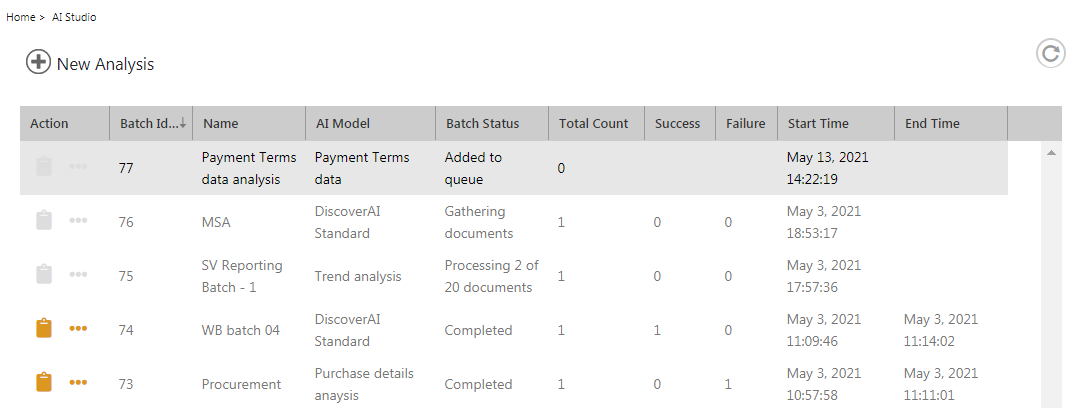The width and height of the screenshot is (1072, 408).
Task: Open clipboard icon for batch 73
Action: pyautogui.click(x=43, y=383)
